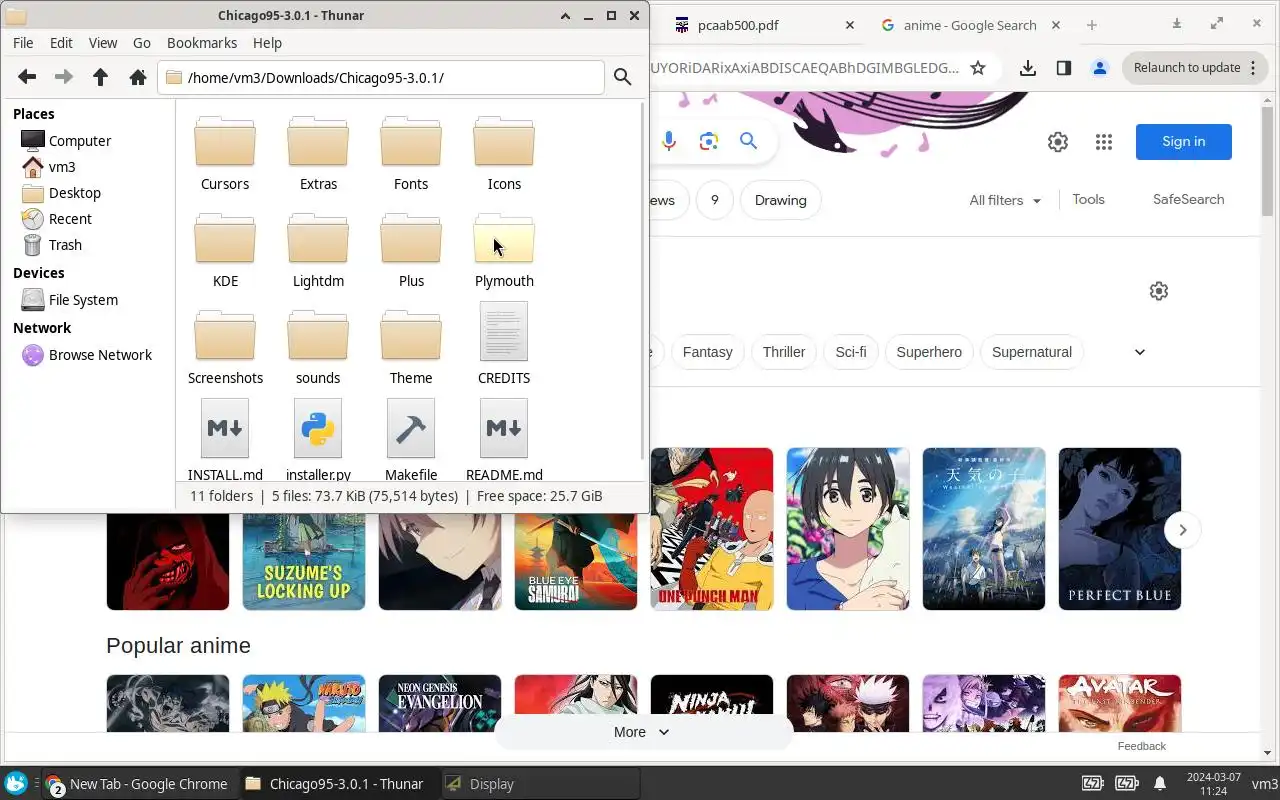
Task: Open Google quick settings gear beside apps grid
Action: (x=1058, y=142)
